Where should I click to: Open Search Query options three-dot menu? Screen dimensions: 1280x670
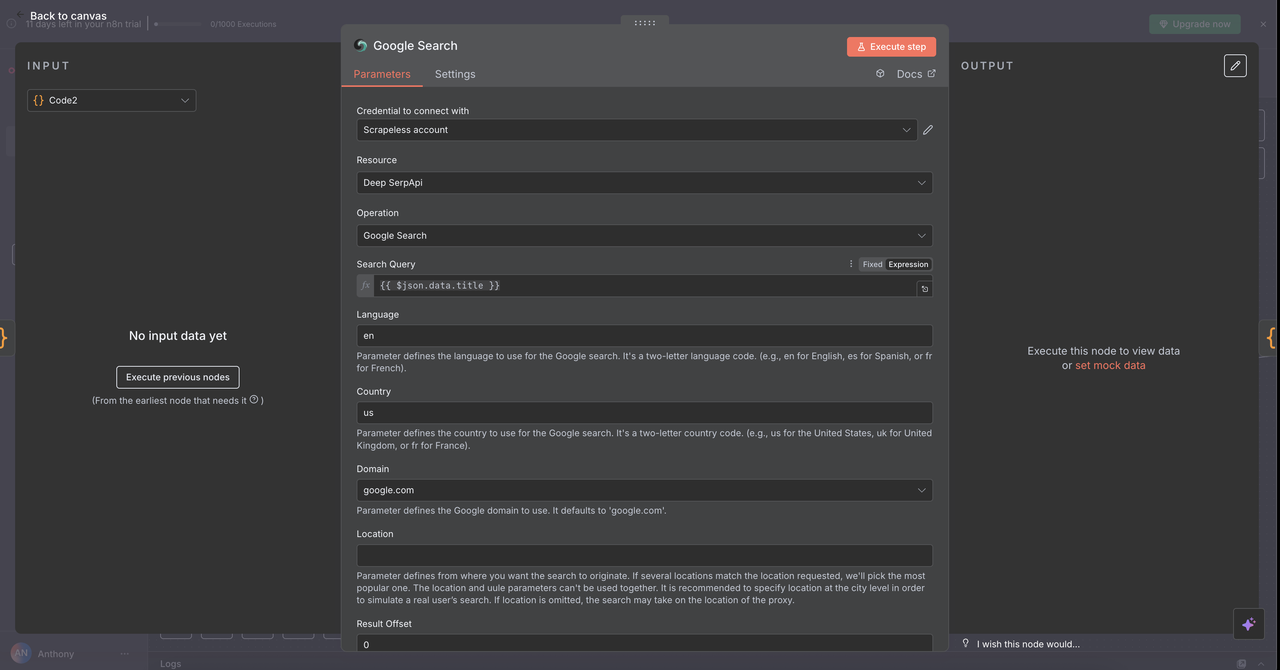coord(851,264)
